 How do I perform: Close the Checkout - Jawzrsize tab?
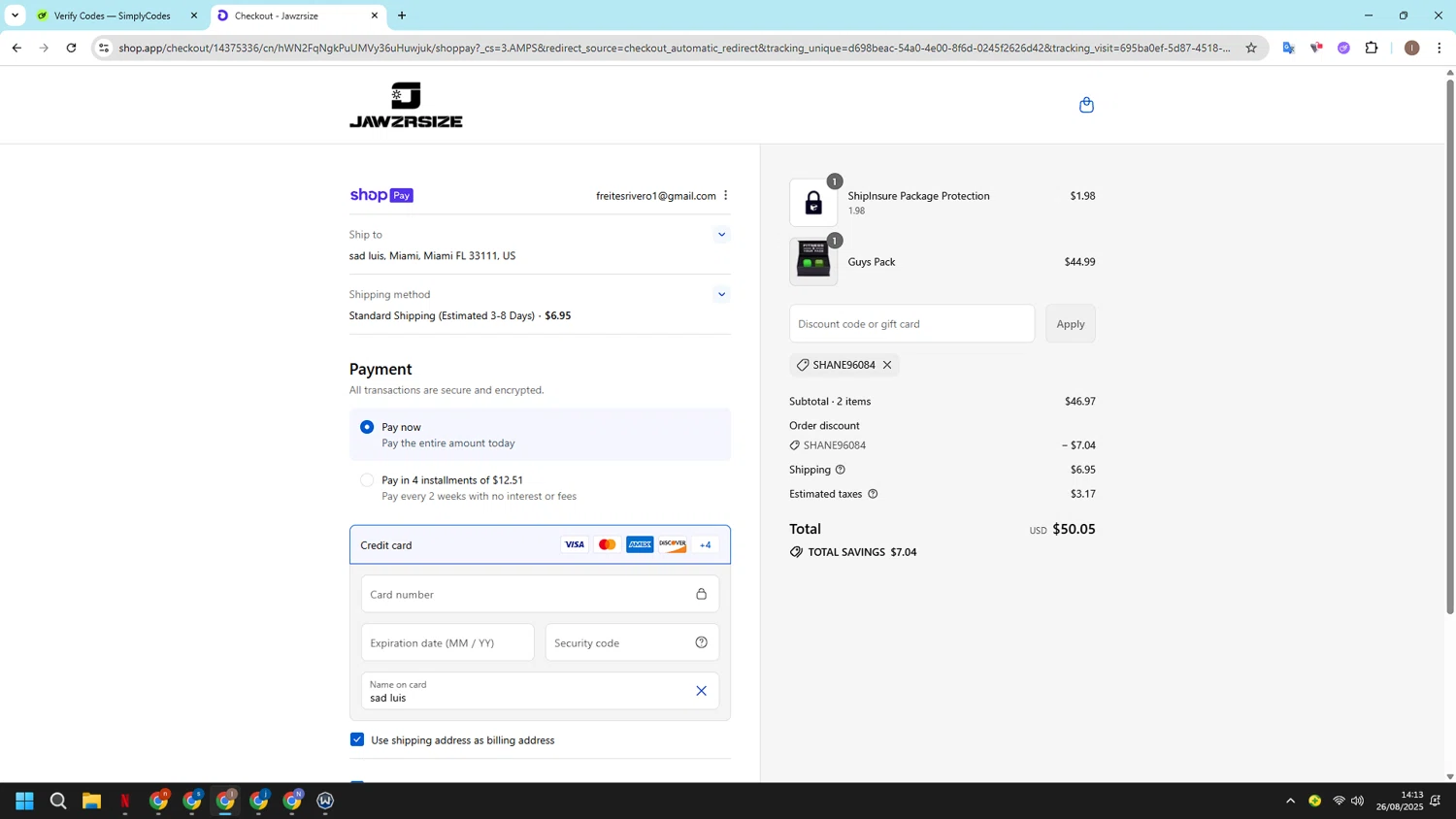[375, 16]
